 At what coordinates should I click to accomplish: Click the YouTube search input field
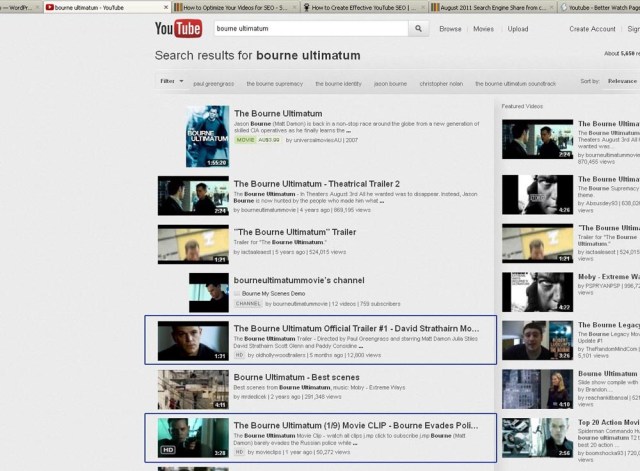[x=311, y=29]
